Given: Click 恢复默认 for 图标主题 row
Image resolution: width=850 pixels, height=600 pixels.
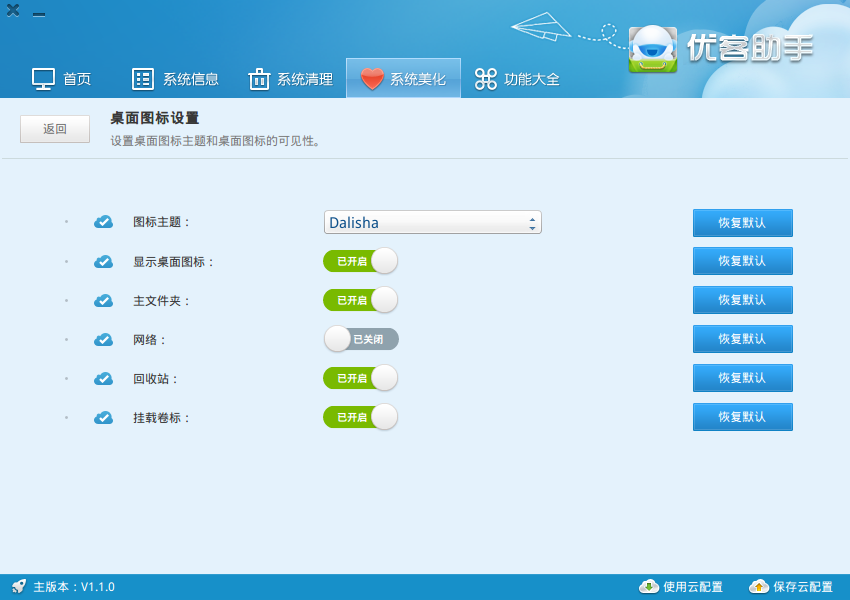Looking at the screenshot, I should pyautogui.click(x=742, y=222).
